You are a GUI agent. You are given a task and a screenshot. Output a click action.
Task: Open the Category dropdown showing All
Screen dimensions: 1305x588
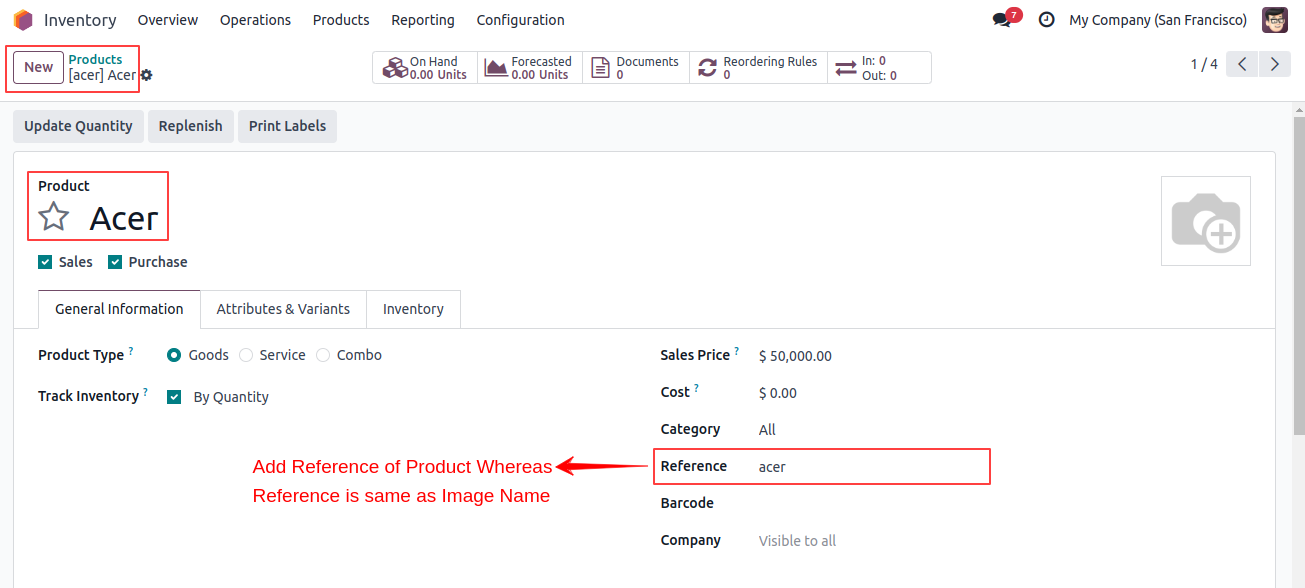tap(767, 429)
